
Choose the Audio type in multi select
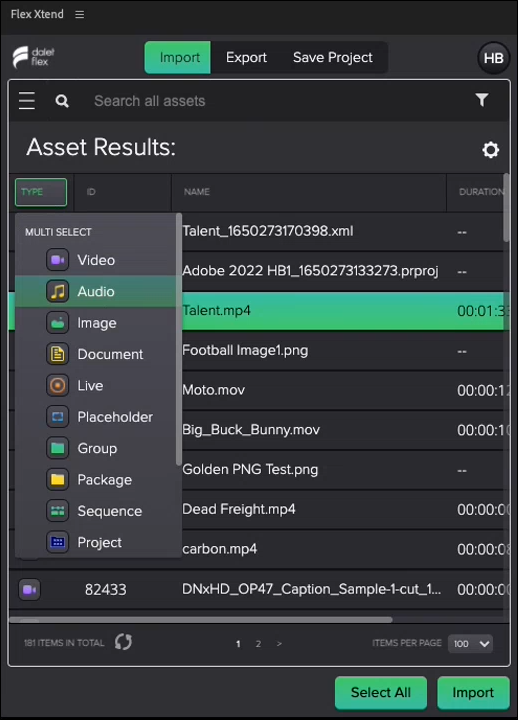(96, 291)
